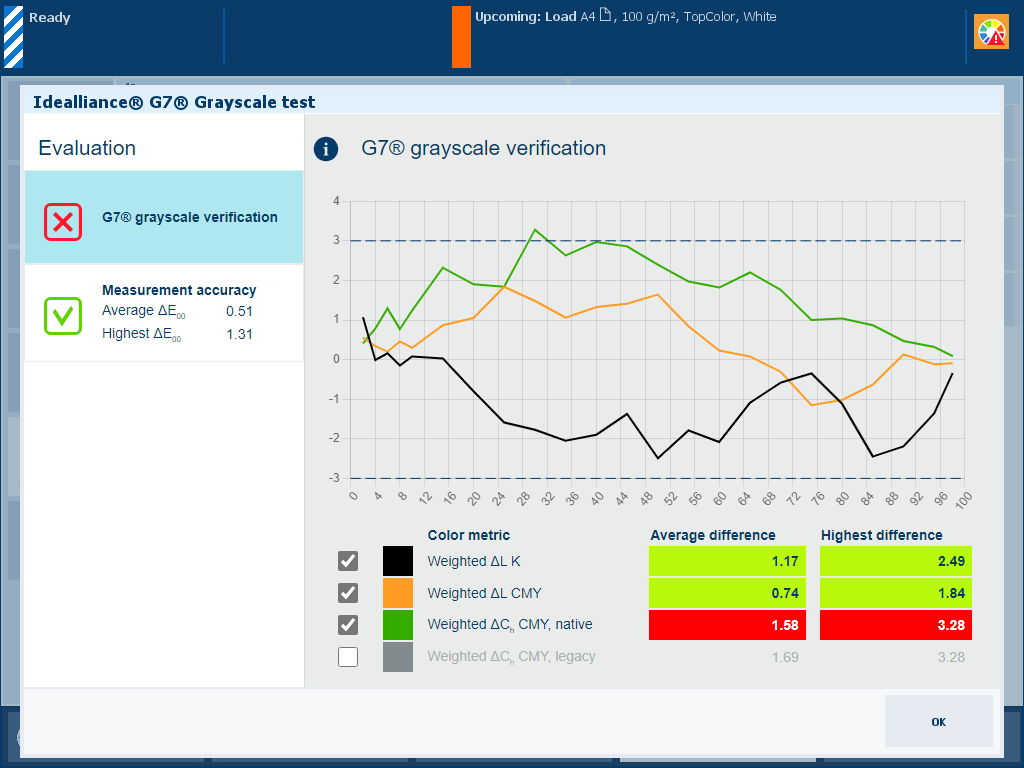Click the info icon beside G7 grayscale verification
This screenshot has width=1024, height=768.
326,149
